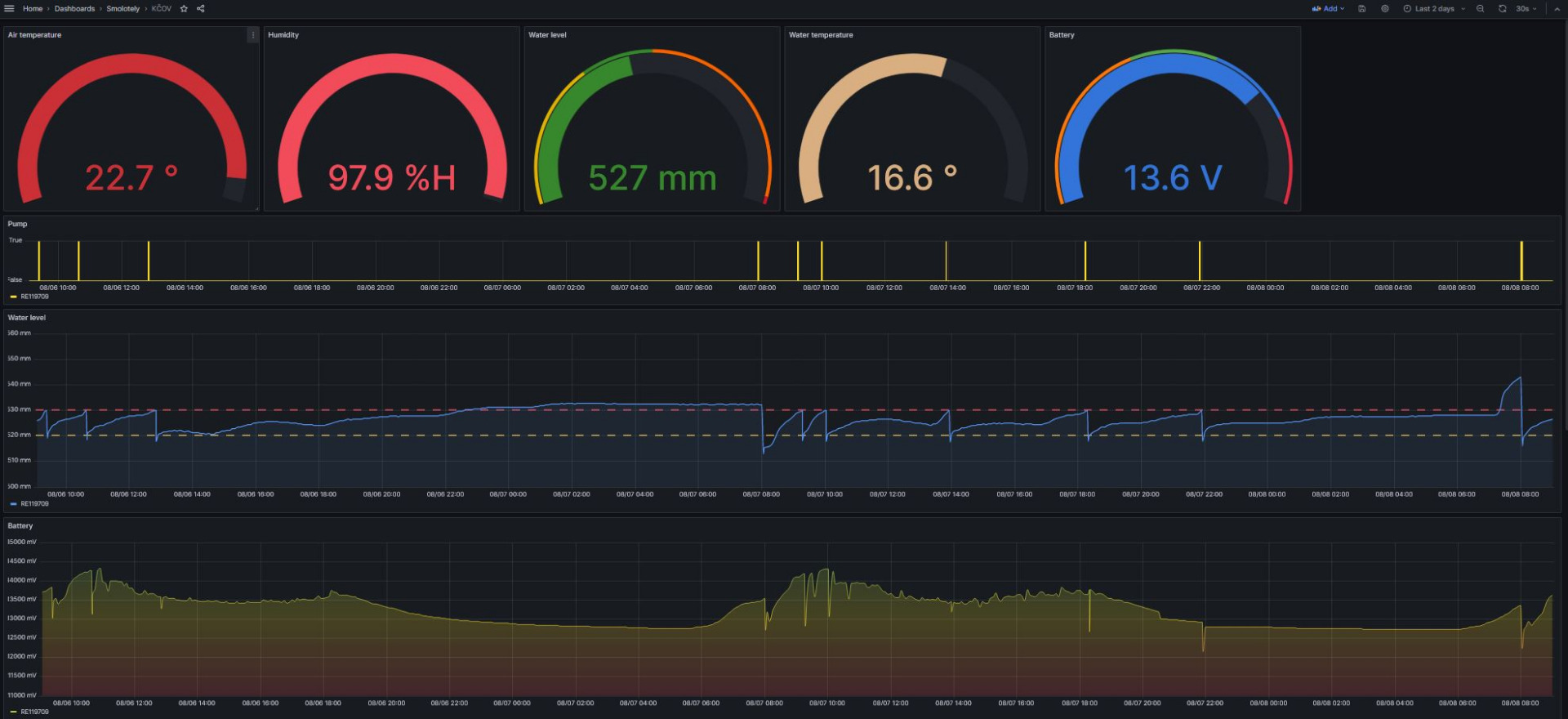The height and width of the screenshot is (719, 1568).
Task: Navigate to Dashboards breadcrumb link
Action: pyautogui.click(x=74, y=9)
